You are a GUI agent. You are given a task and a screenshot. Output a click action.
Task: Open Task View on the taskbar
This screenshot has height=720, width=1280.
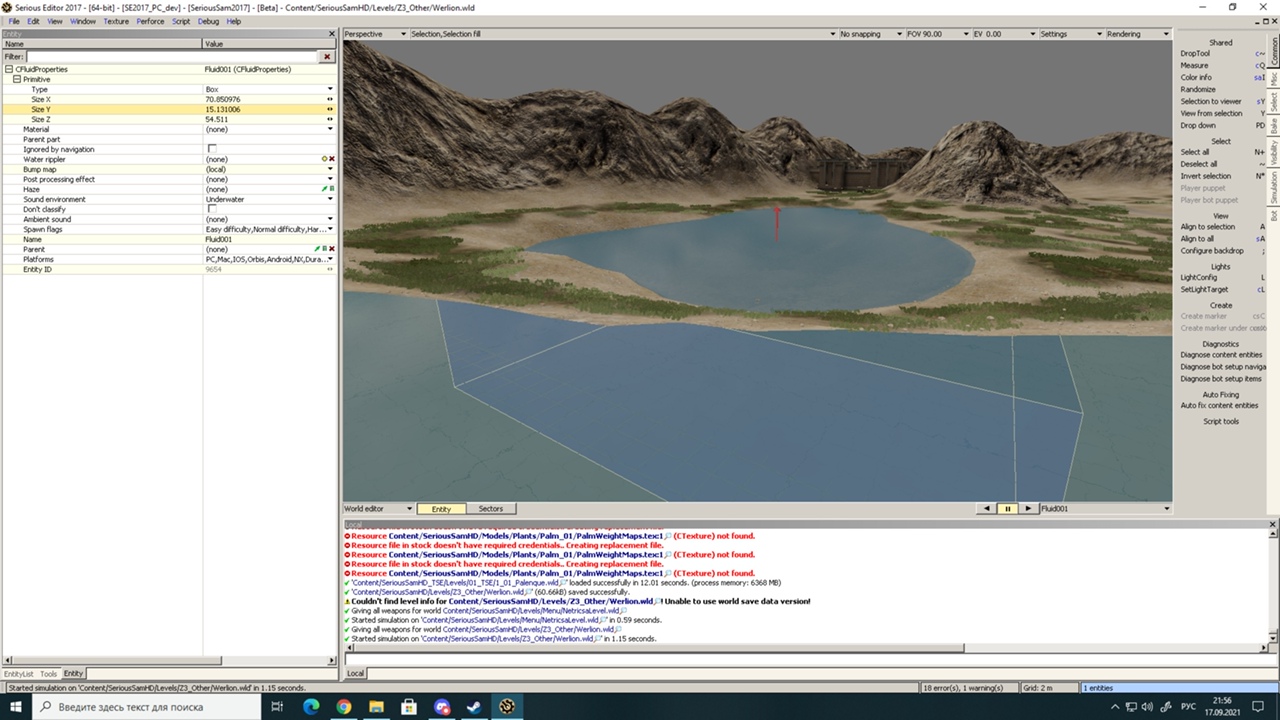pyautogui.click(x=277, y=707)
